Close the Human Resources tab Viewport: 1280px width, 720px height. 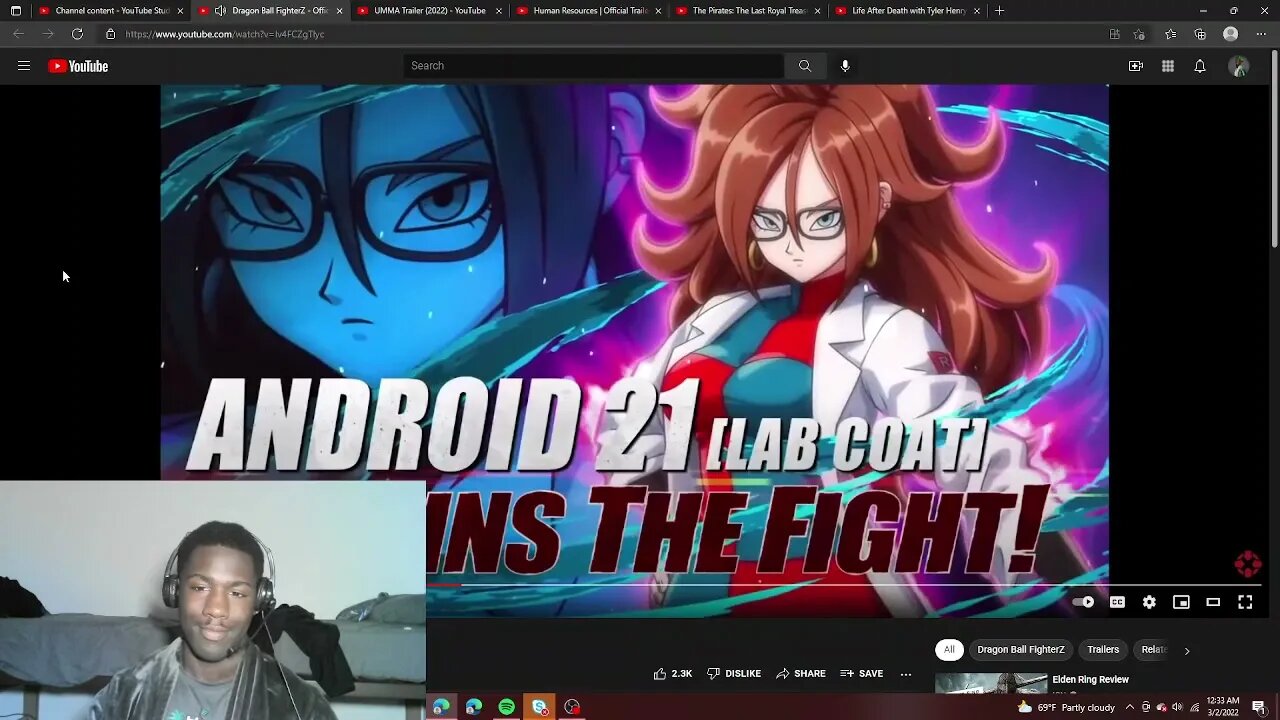pos(658,10)
